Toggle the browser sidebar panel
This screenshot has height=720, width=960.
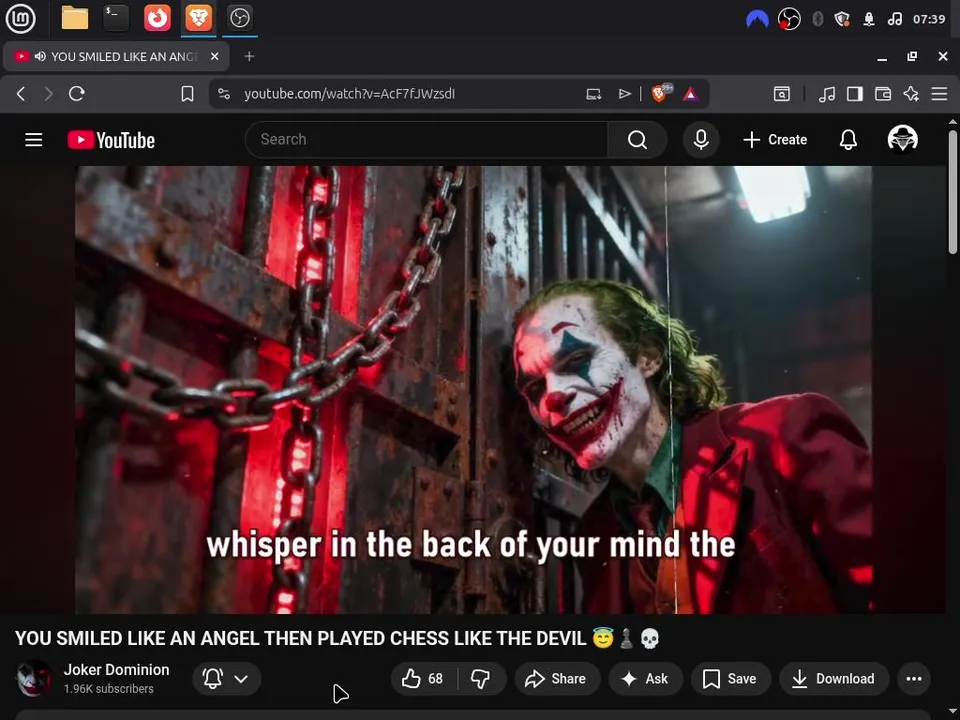tap(855, 94)
